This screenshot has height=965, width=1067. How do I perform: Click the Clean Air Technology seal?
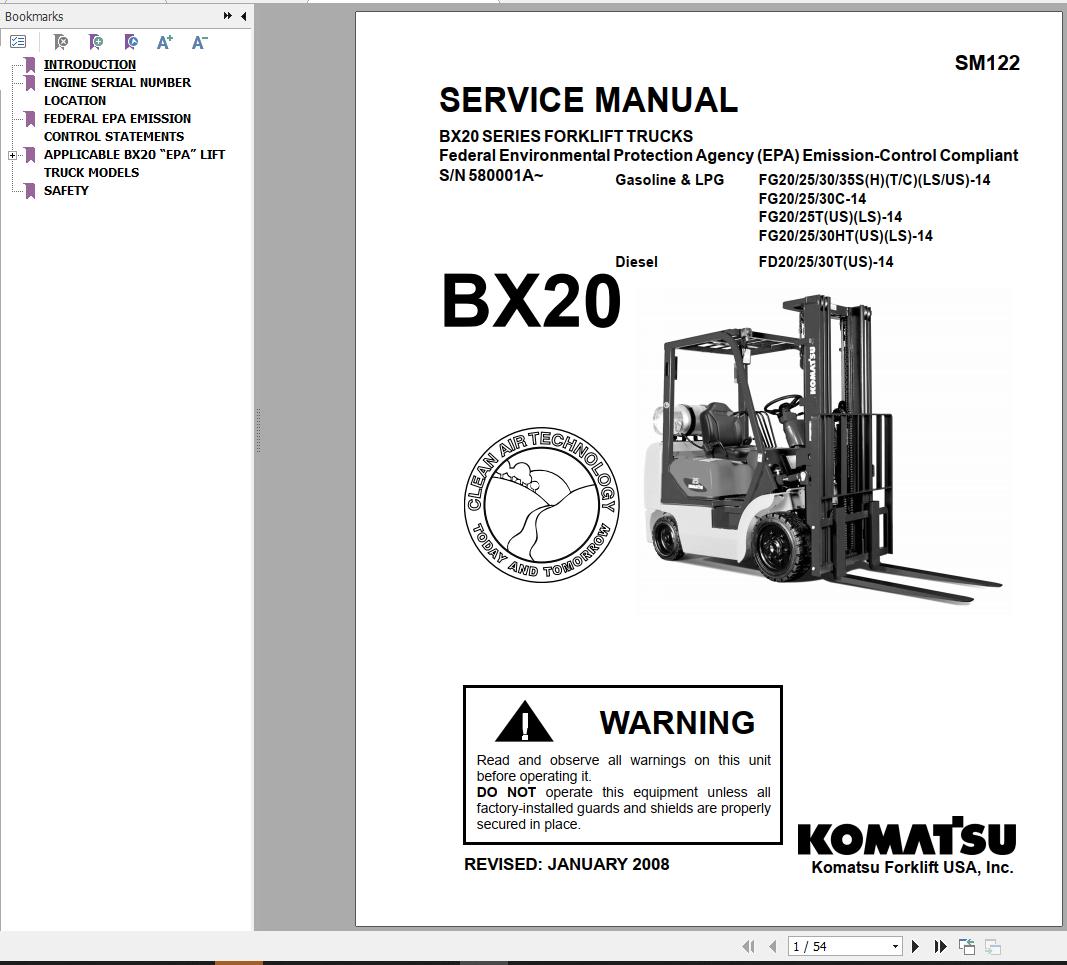(542, 504)
